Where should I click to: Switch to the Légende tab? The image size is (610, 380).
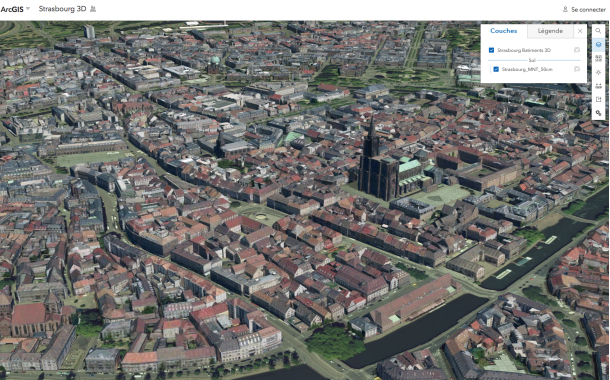click(550, 31)
